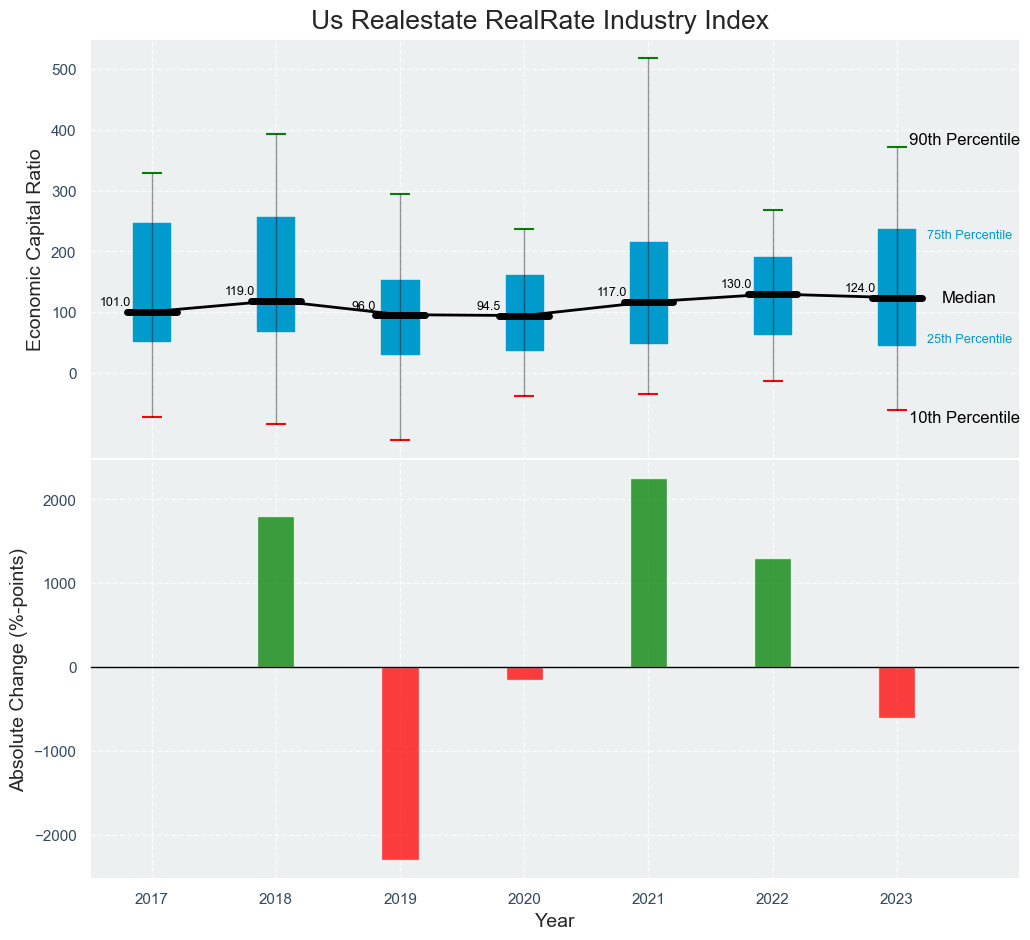Click the chart title 'Us Realestate RealRate Industry Index'

[539, 21]
